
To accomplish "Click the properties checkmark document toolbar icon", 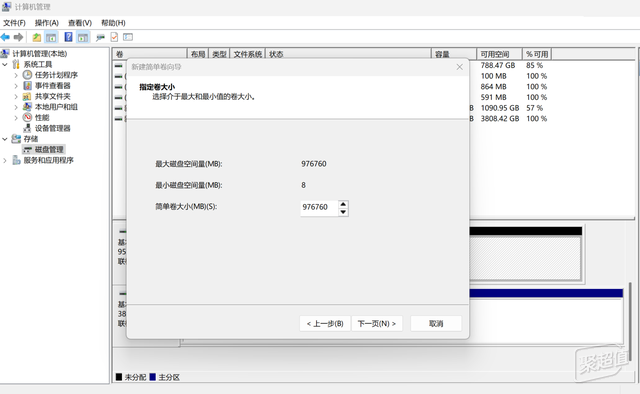I will tap(114, 37).
